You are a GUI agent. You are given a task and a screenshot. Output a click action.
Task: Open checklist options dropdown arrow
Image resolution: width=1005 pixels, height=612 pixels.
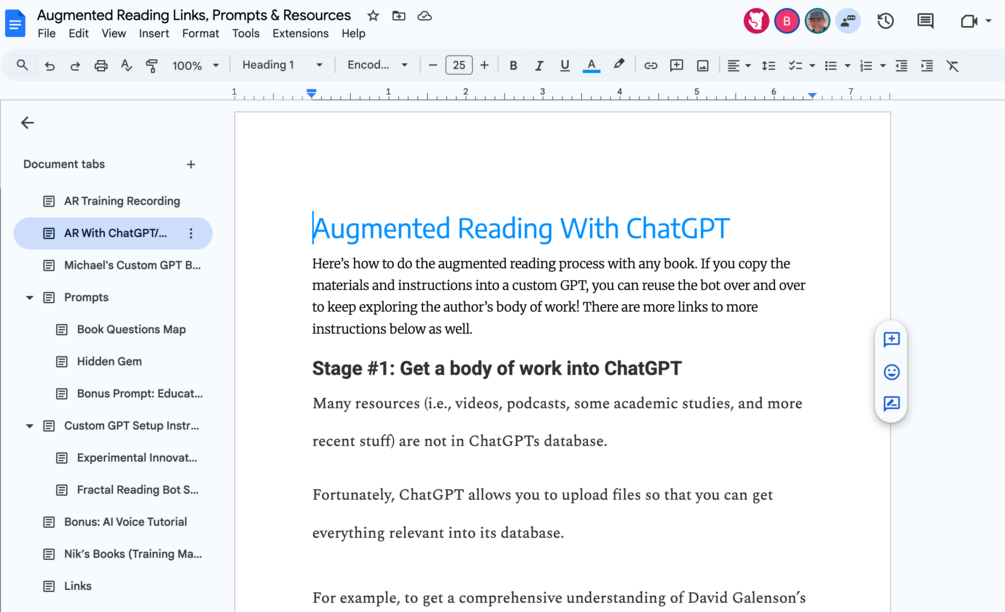click(x=812, y=65)
